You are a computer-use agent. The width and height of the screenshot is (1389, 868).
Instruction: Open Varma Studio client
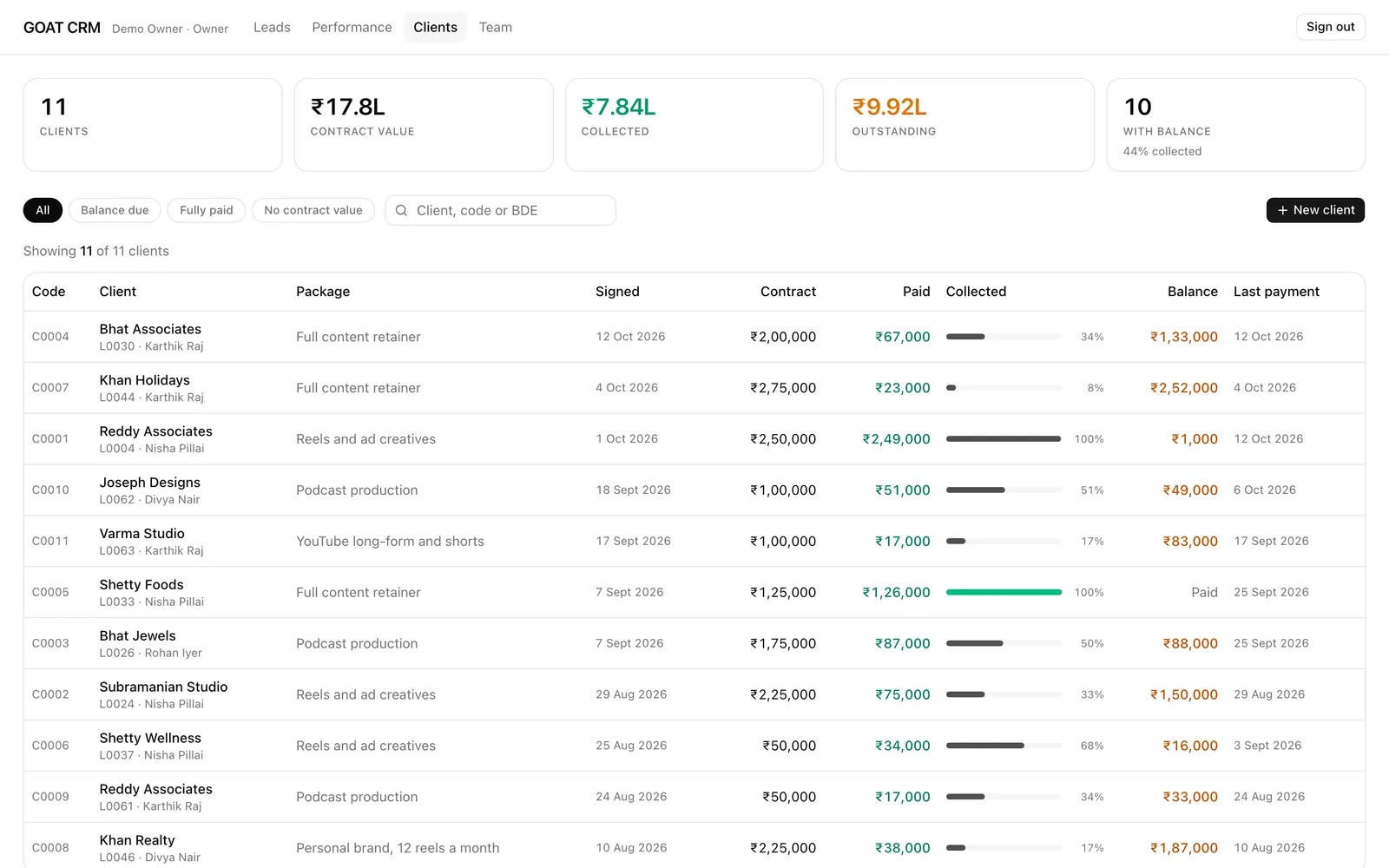(x=142, y=534)
